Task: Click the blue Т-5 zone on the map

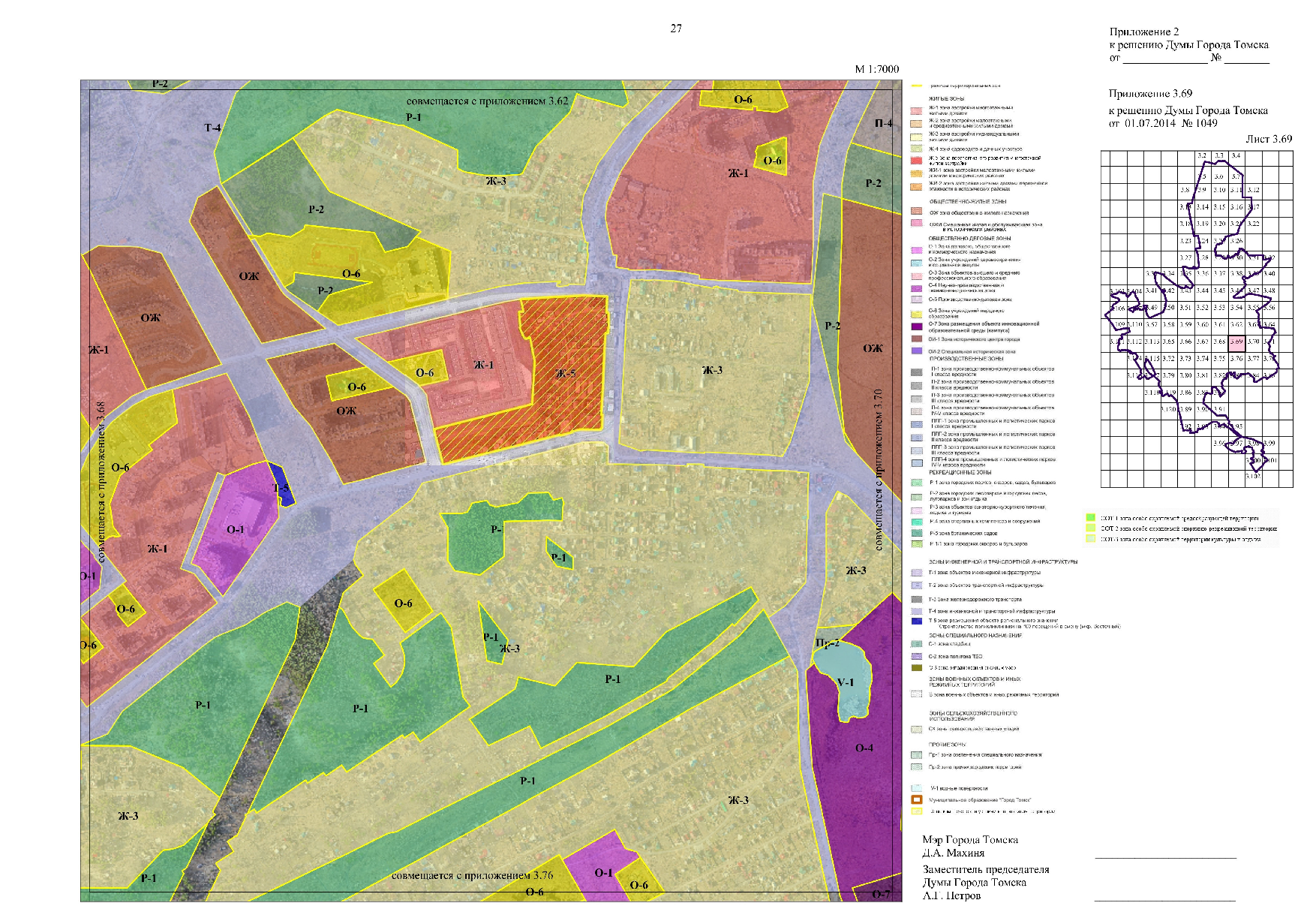Action: click(281, 485)
